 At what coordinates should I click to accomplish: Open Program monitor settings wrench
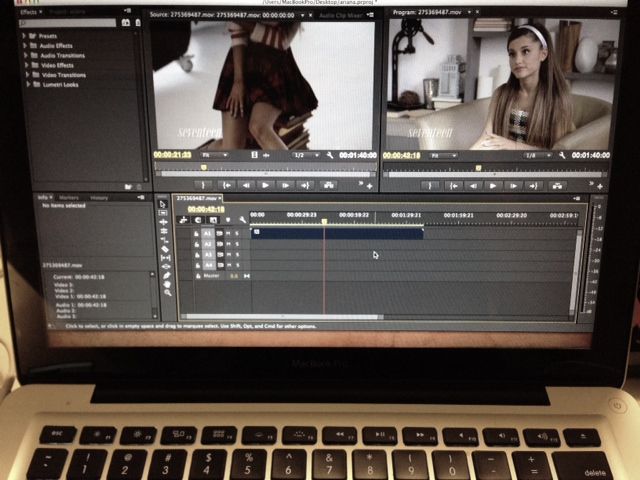562,155
